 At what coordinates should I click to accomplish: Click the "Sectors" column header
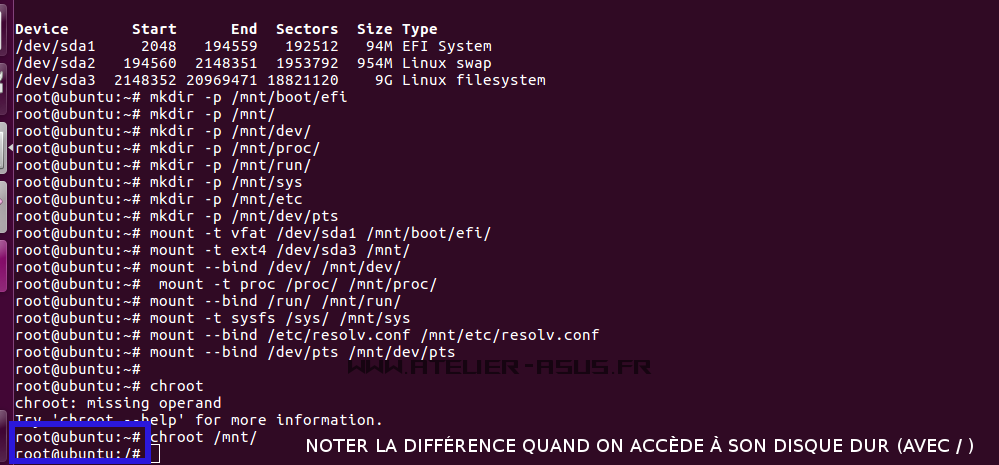coord(306,29)
